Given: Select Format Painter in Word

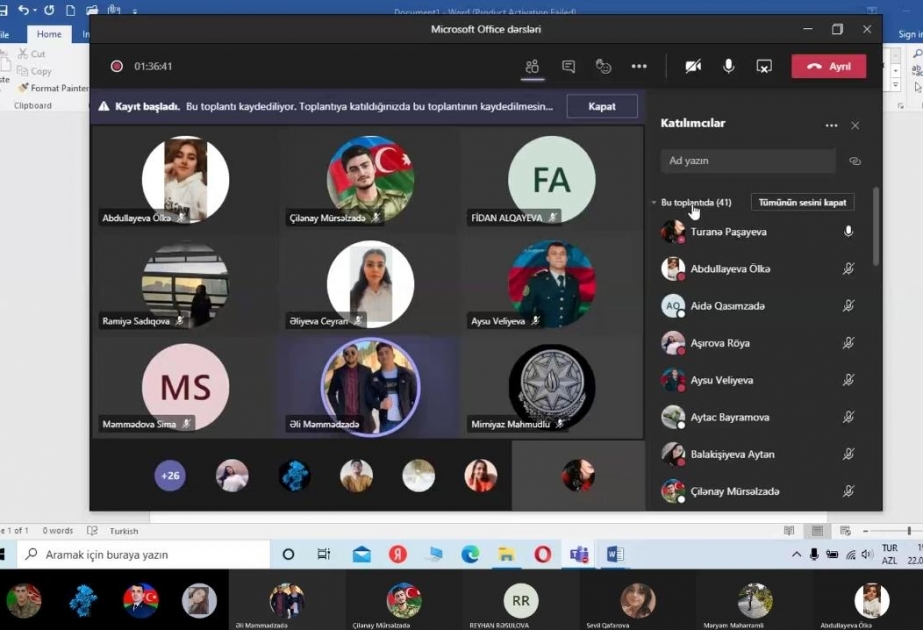Looking at the screenshot, I should pyautogui.click(x=53, y=88).
